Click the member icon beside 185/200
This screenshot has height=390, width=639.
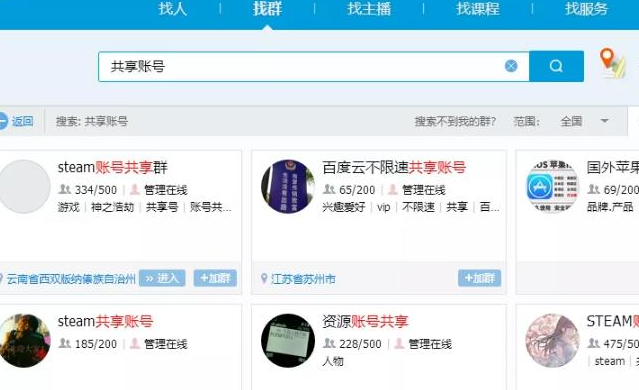[65, 344]
